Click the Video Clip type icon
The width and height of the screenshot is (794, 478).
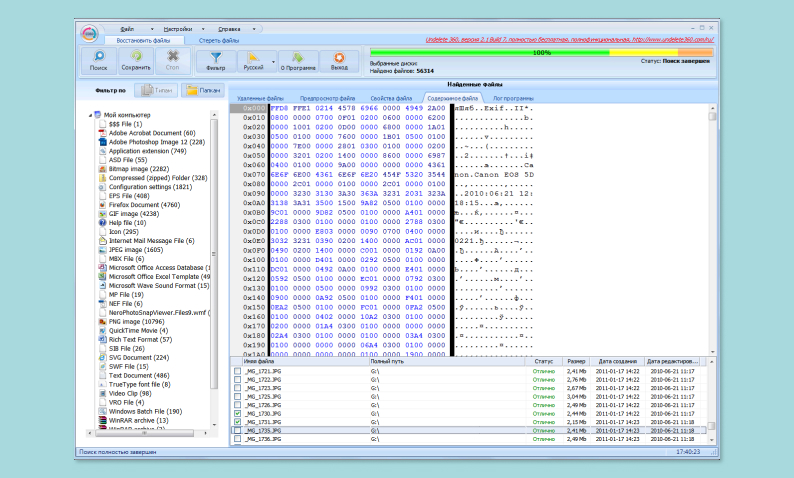103,393
